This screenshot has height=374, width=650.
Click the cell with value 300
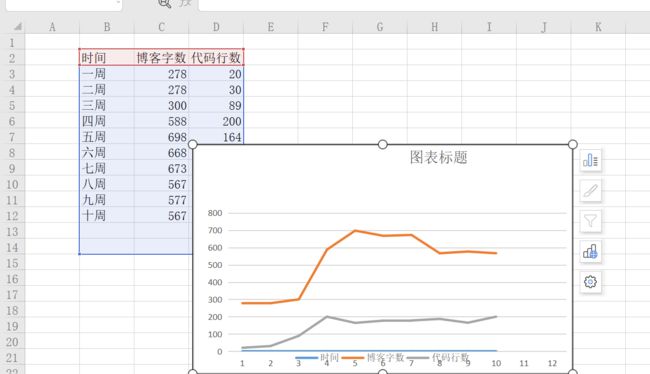tap(161, 105)
